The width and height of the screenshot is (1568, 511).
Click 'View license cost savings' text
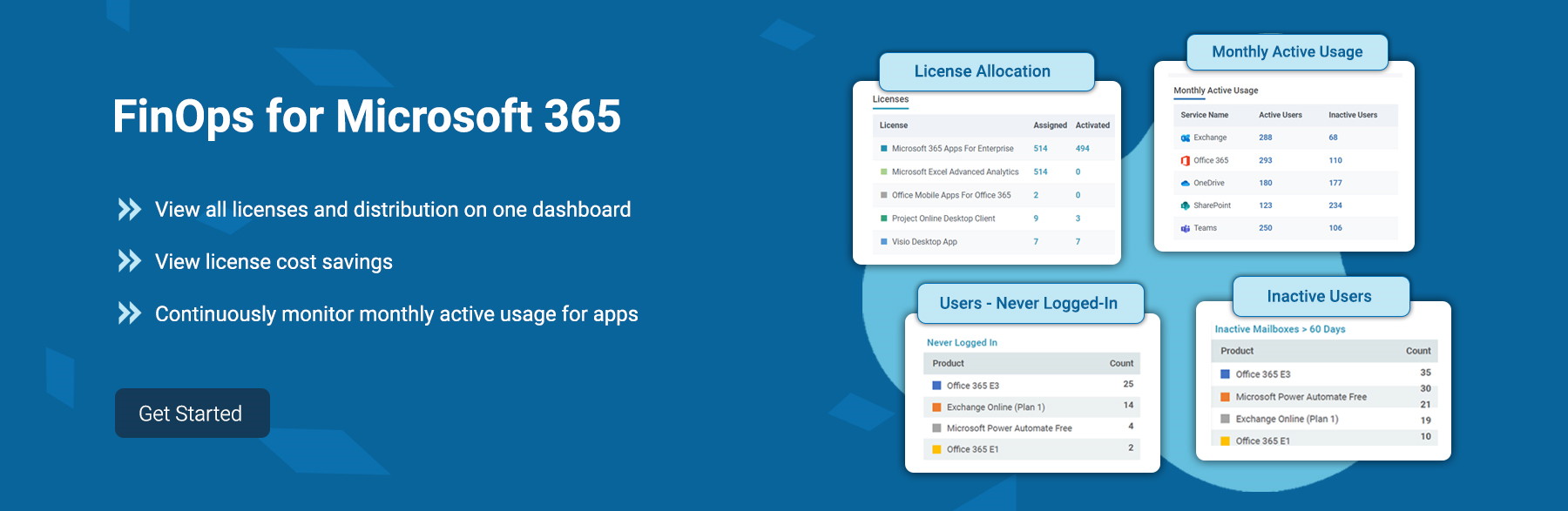coord(274,262)
